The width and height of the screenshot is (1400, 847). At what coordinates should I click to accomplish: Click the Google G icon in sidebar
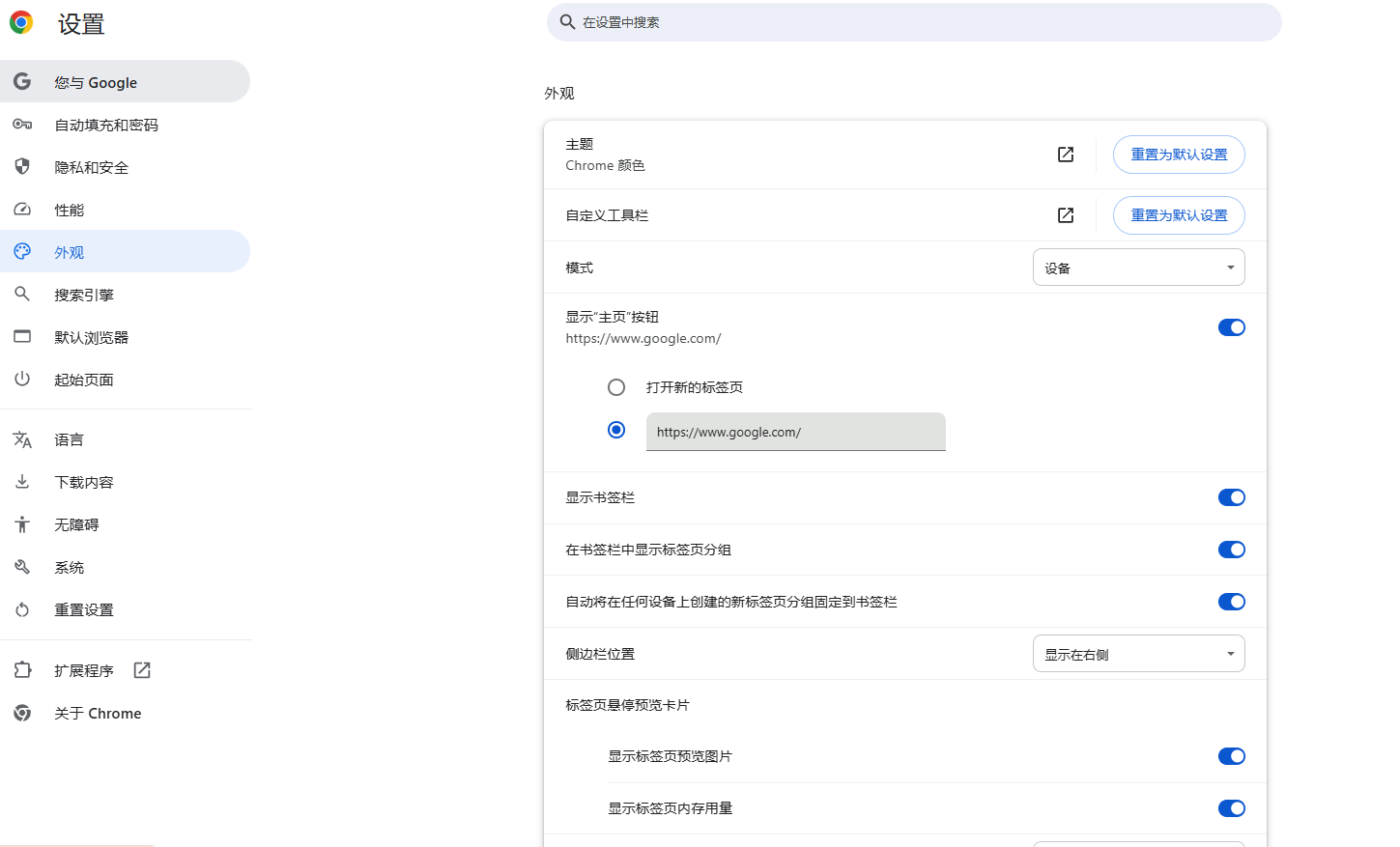coord(22,81)
